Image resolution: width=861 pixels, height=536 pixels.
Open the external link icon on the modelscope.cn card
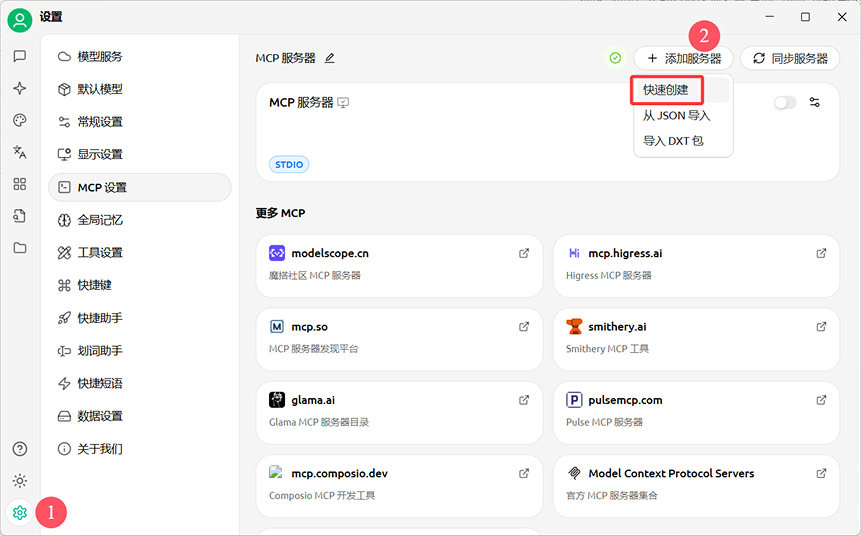click(524, 253)
